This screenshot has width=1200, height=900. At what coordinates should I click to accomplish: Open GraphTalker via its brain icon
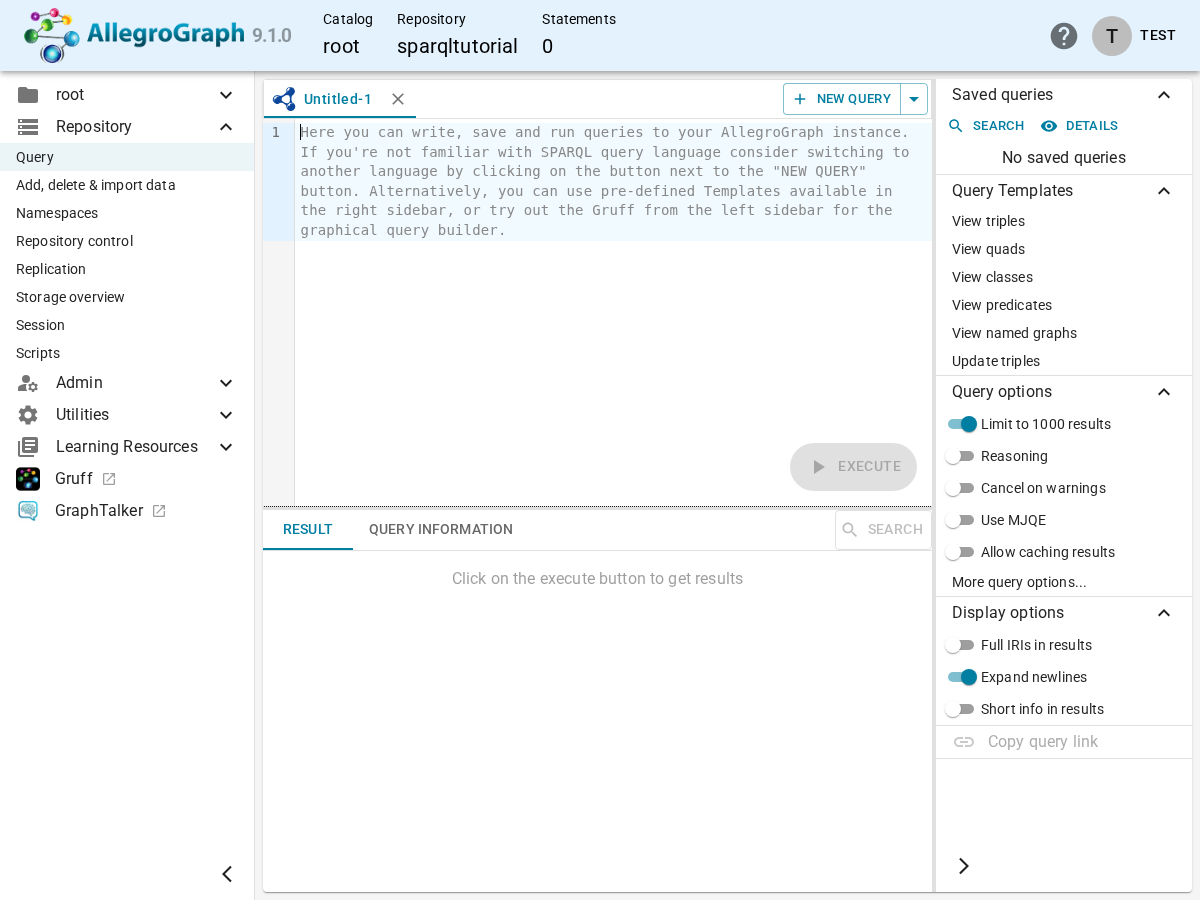point(28,511)
